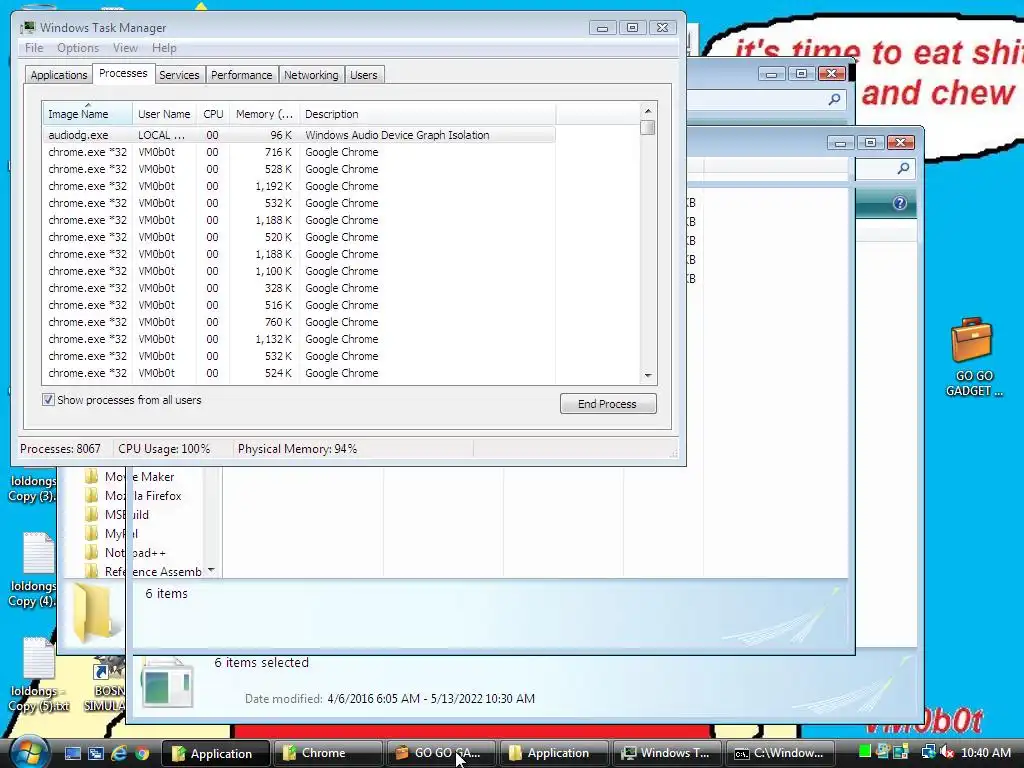Viewport: 1024px width, 768px height.
Task: Open the GO GO GADGET desktop briefcase icon
Action: [972, 357]
